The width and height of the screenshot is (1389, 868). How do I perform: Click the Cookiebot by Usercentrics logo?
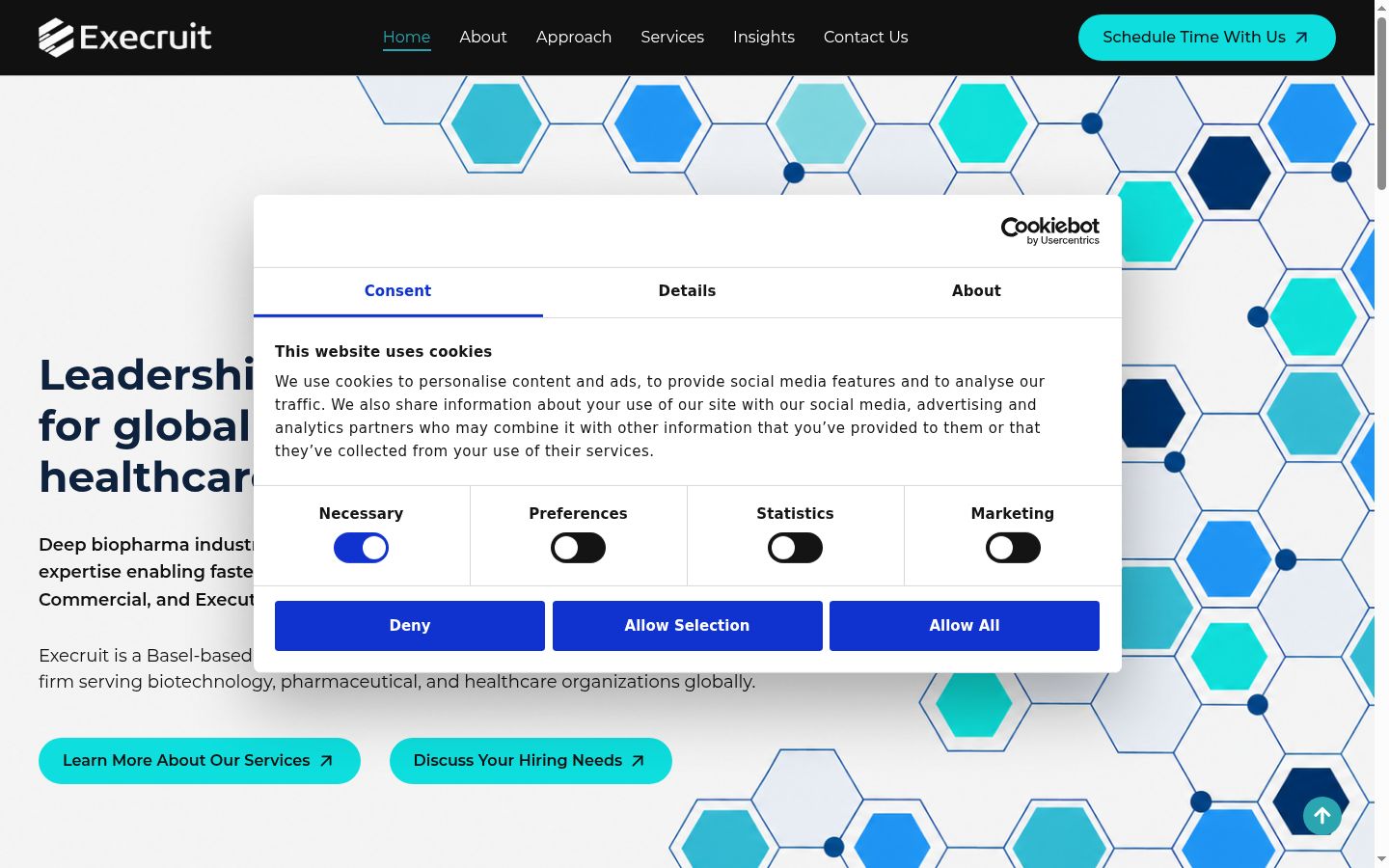pos(1049,231)
